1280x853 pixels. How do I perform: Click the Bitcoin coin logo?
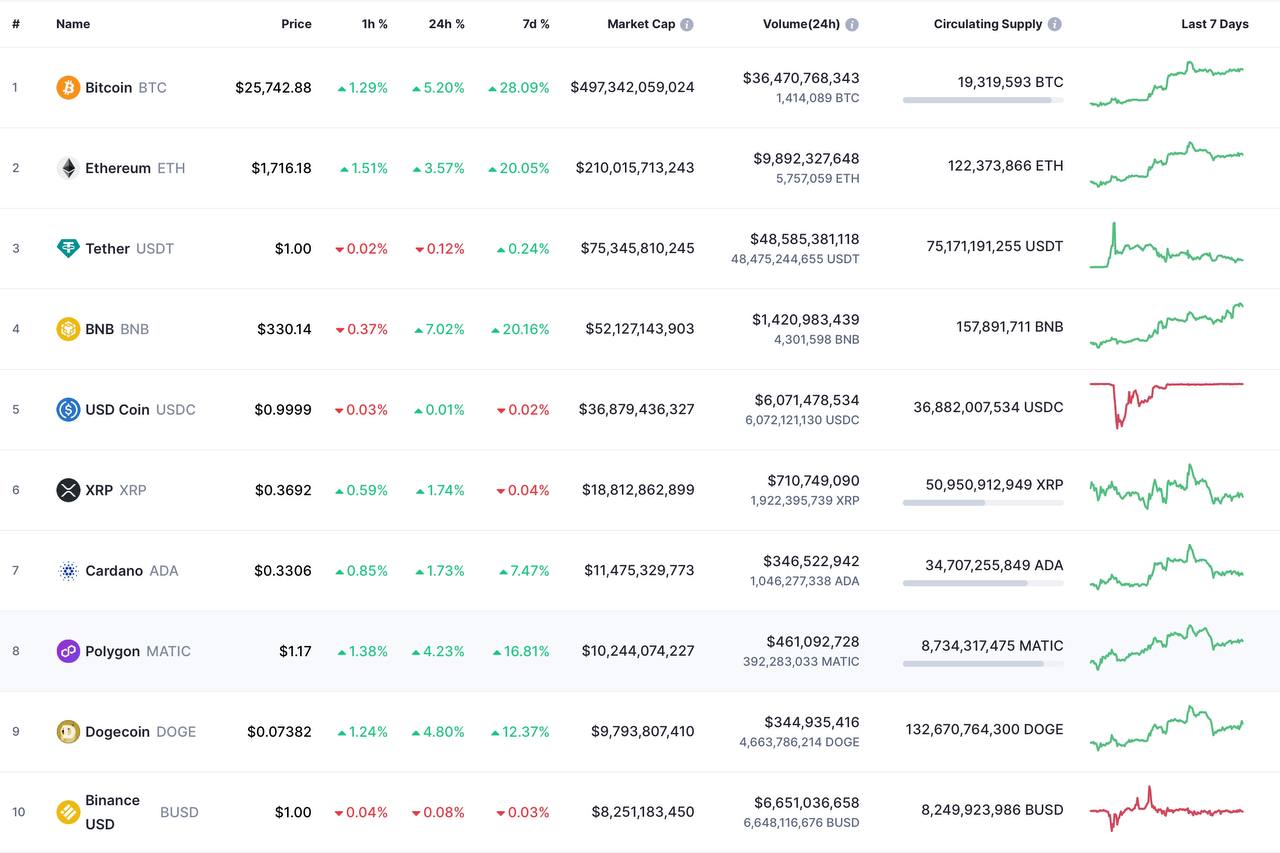pos(68,88)
